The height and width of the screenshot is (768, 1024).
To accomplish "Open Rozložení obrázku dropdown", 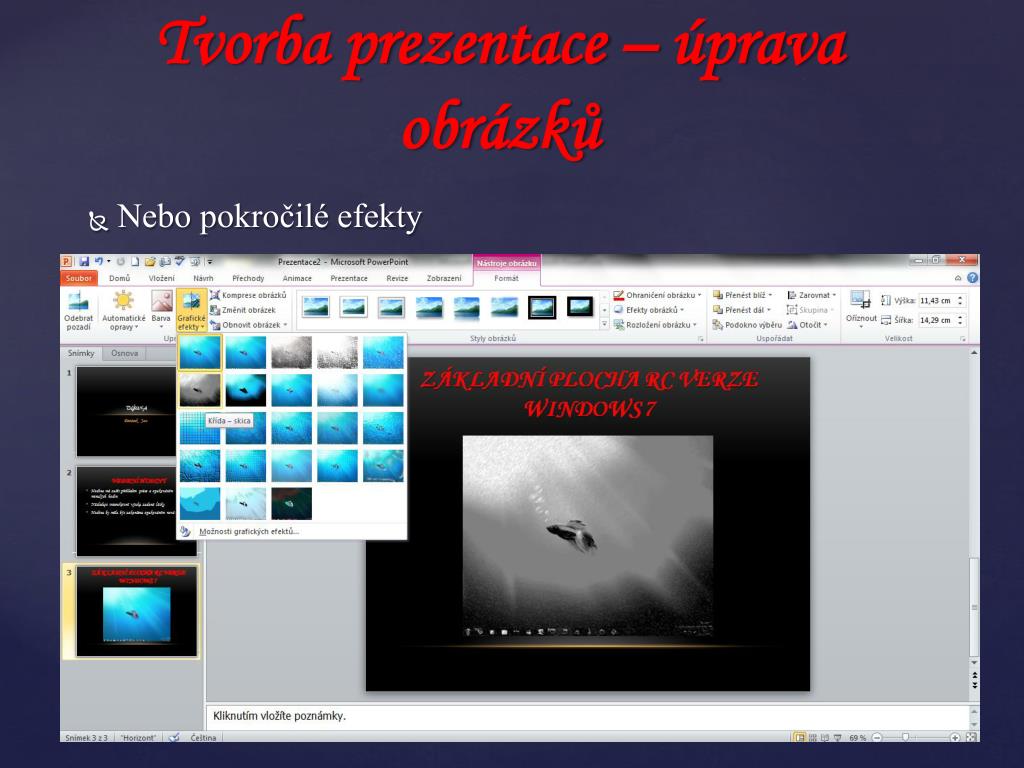I will (656, 325).
